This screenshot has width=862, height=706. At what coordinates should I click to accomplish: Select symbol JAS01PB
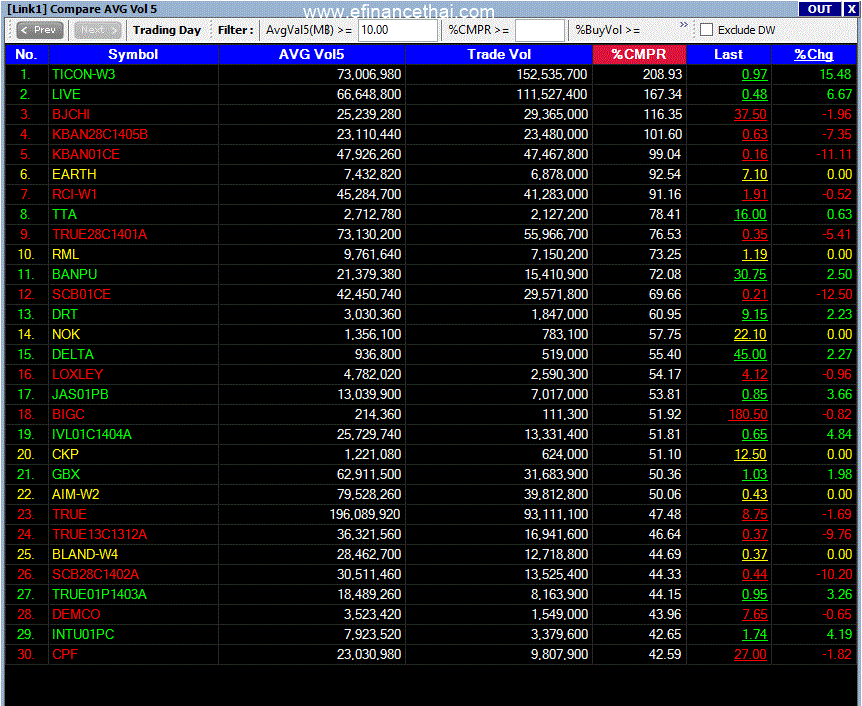pyautogui.click(x=80, y=394)
